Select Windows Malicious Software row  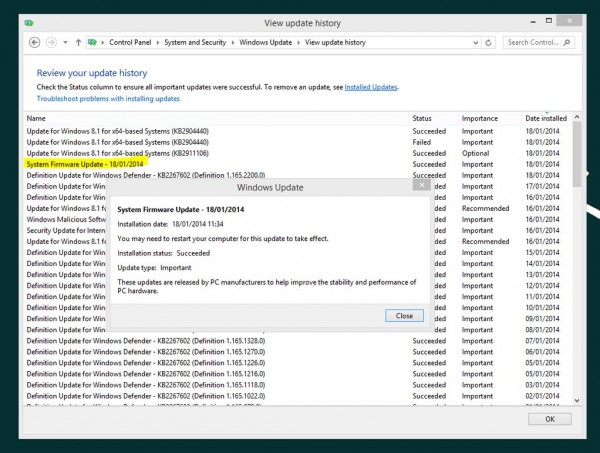pyautogui.click(x=66, y=220)
